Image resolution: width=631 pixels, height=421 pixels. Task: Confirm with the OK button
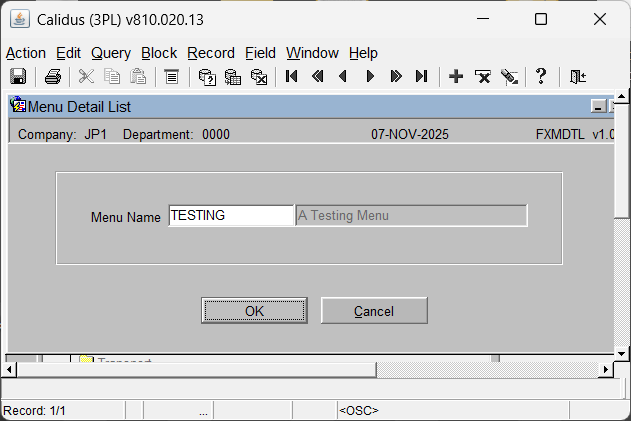[x=254, y=310]
